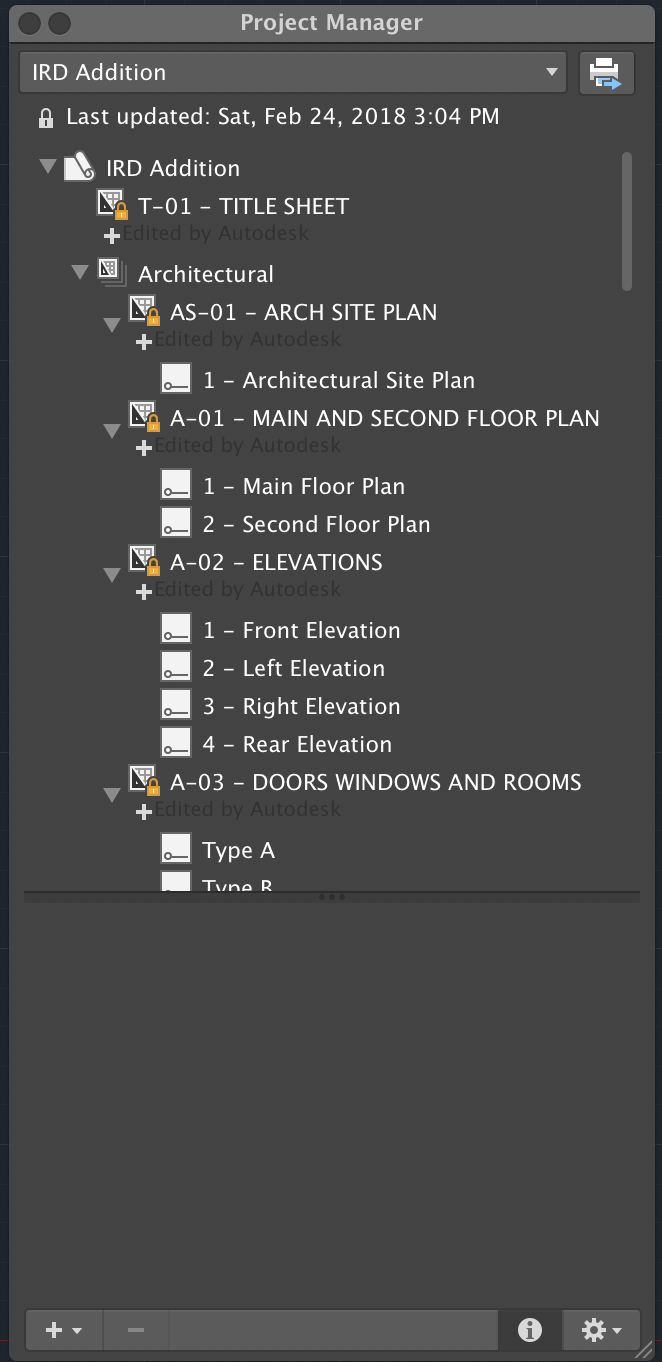Click the sheet icon for T-01 TITLE SHEET
This screenshot has height=1362, width=662.
pyautogui.click(x=112, y=204)
